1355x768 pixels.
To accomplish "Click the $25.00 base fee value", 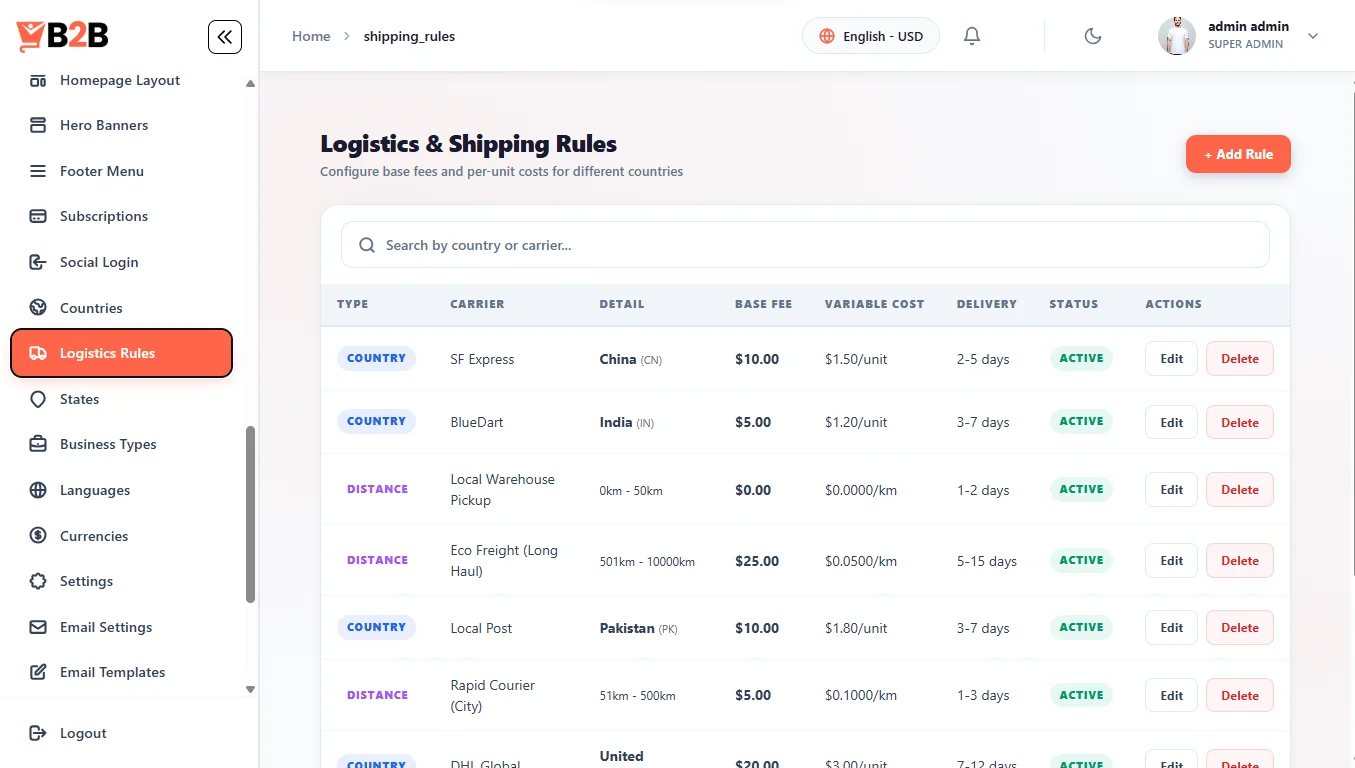I will [x=757, y=561].
